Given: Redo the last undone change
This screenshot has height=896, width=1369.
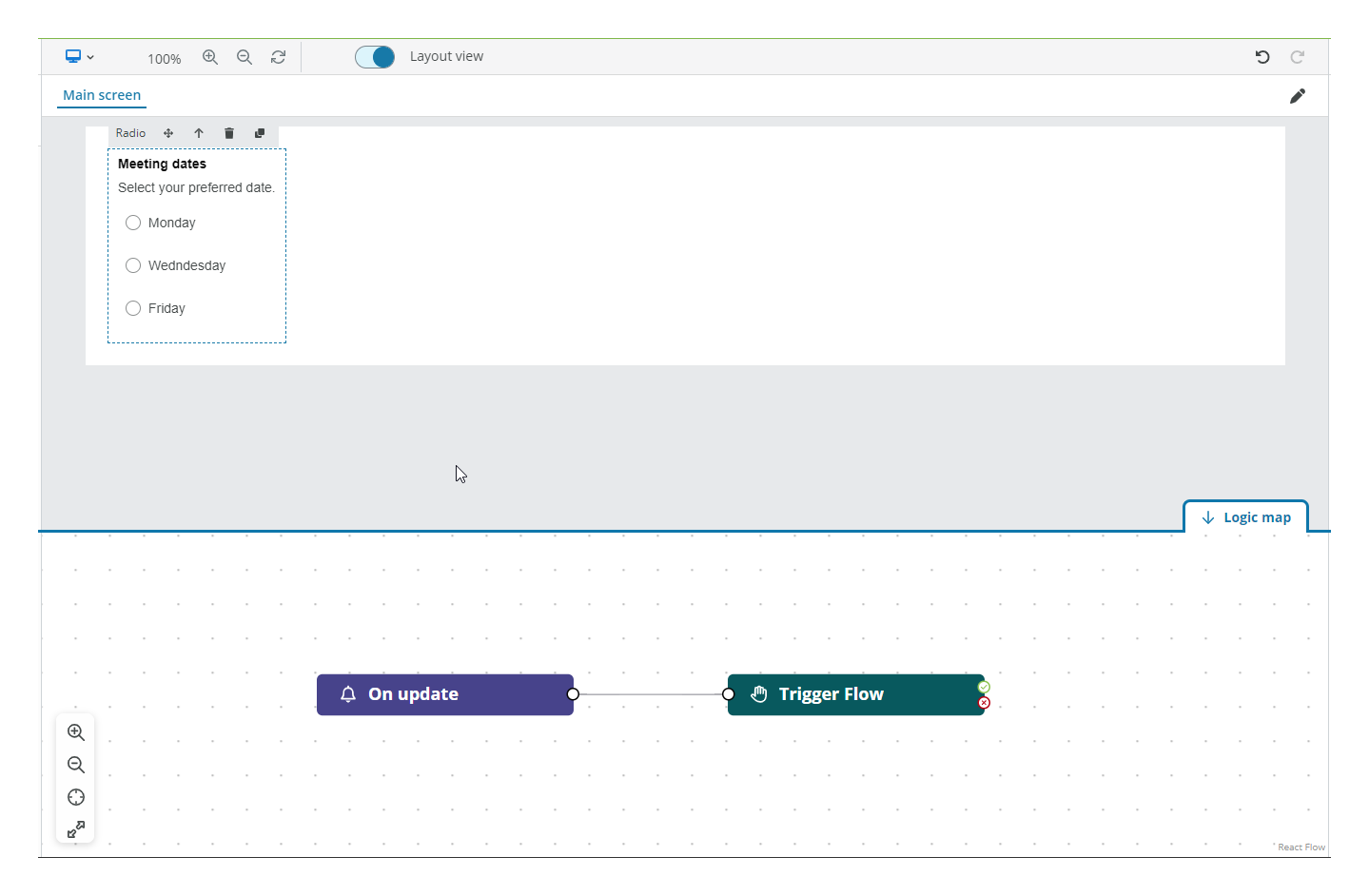Looking at the screenshot, I should 1297,57.
